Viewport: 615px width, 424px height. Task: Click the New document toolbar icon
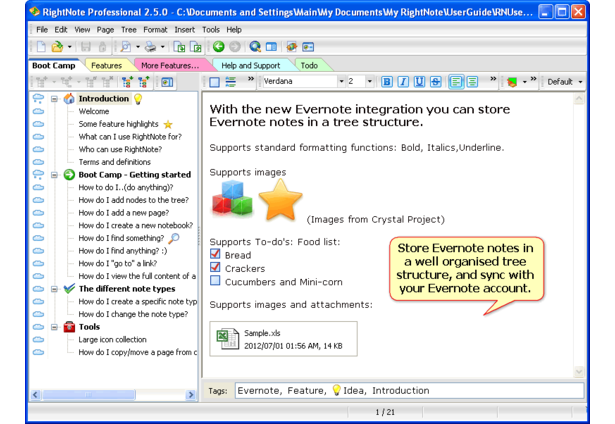[x=41, y=47]
